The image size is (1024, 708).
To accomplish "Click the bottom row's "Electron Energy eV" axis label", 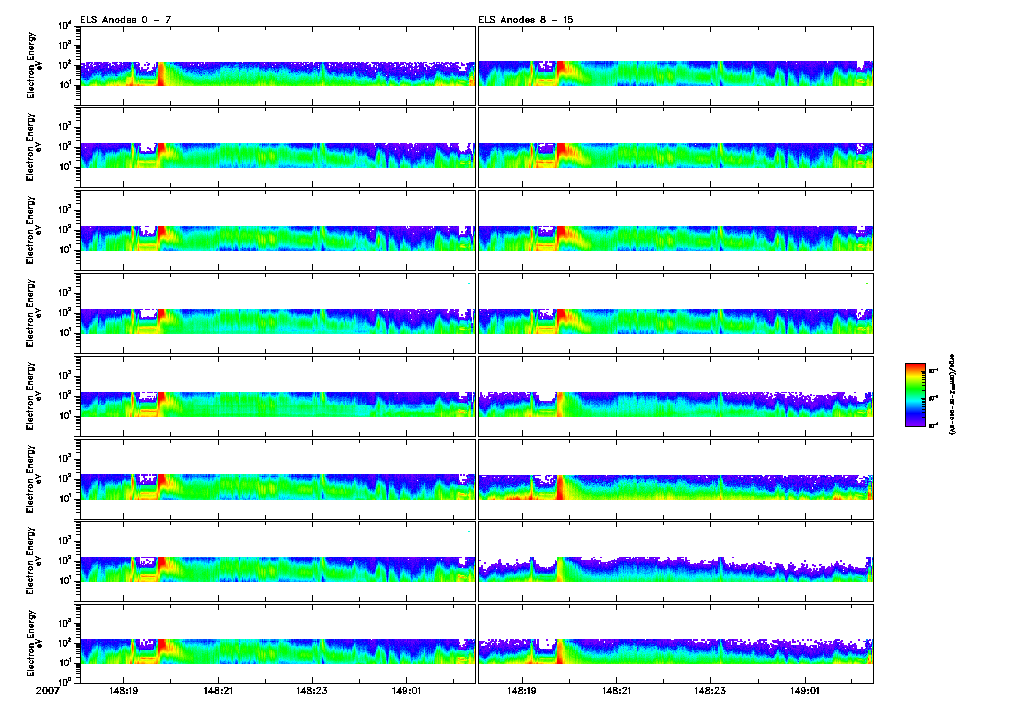I will click(35, 643).
